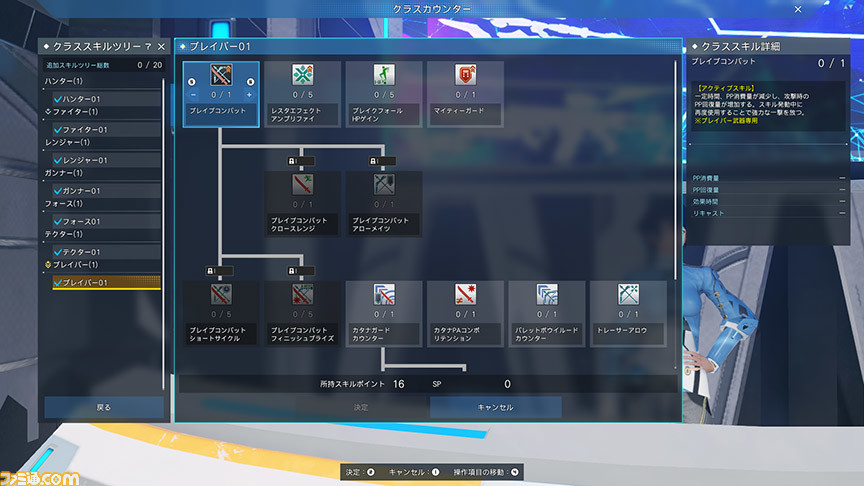This screenshot has height=486, width=864.
Task: Increase ブレイブコンバット skill level with plus
Action: (x=249, y=95)
